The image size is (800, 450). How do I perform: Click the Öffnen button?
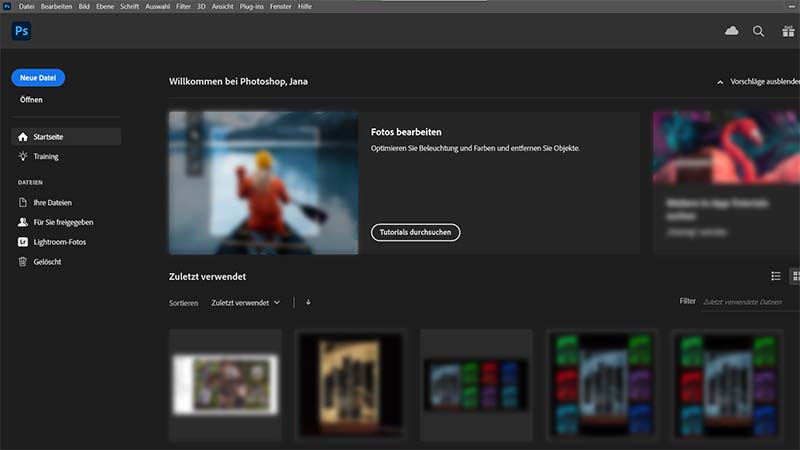tap(31, 100)
